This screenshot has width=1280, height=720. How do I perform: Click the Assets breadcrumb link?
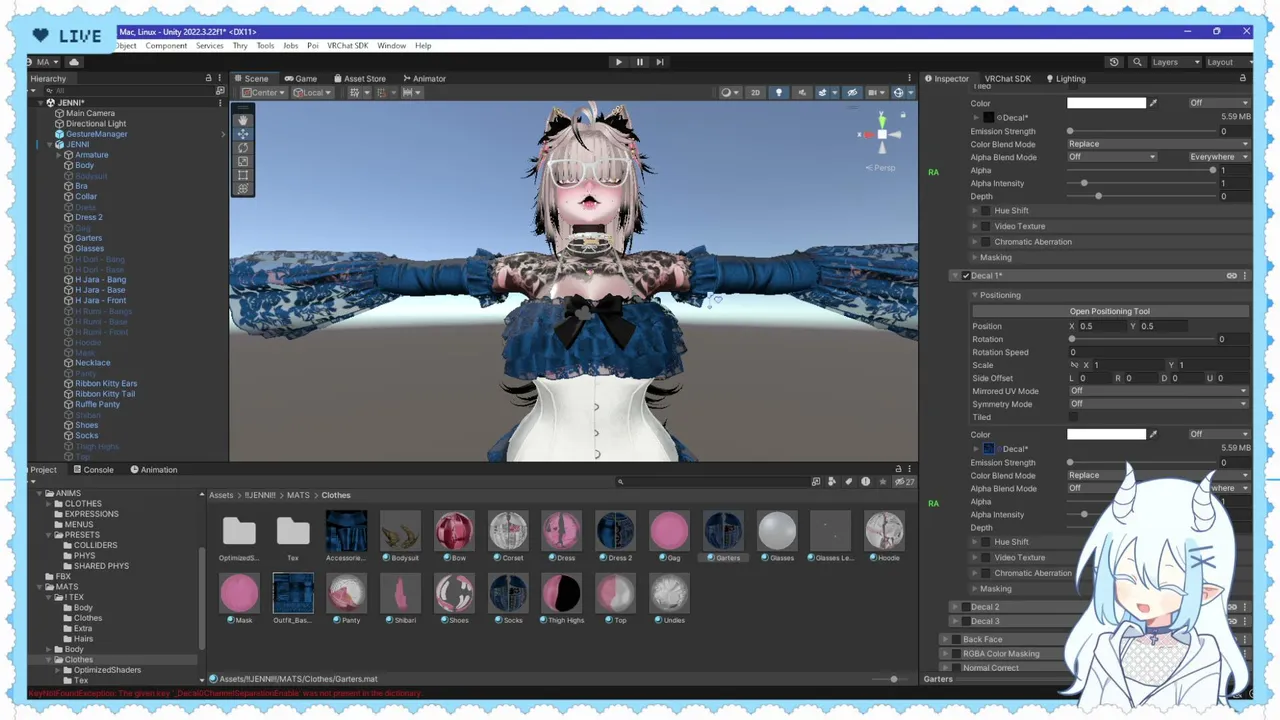pos(221,495)
